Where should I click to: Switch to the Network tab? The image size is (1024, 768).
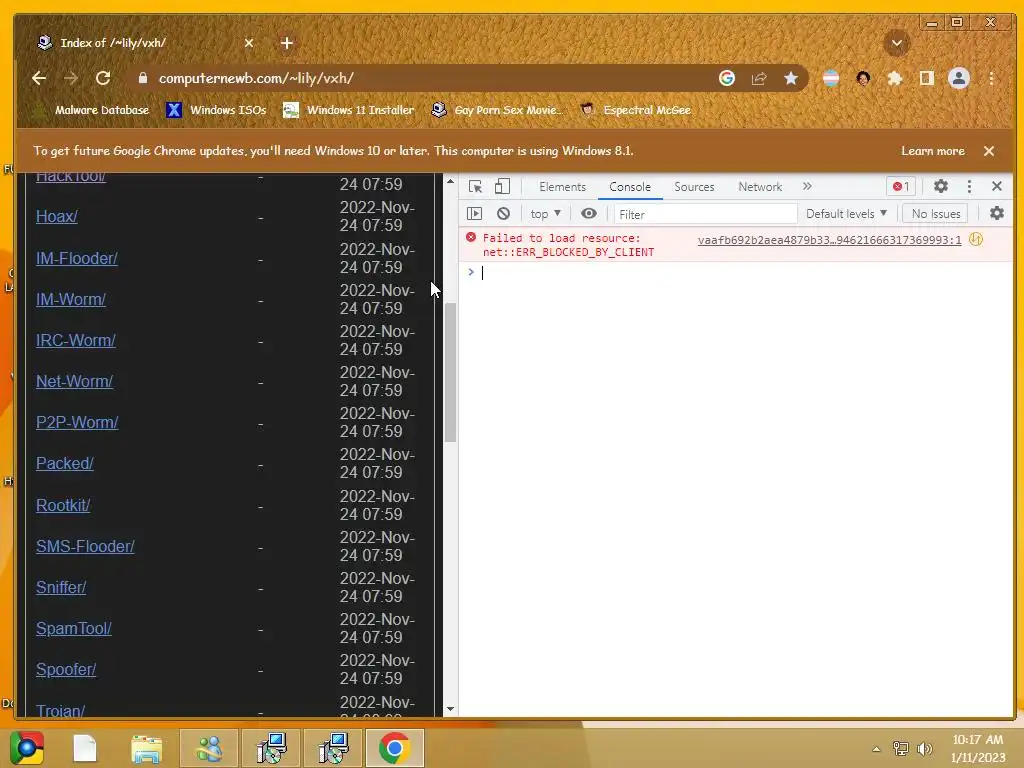tap(760, 187)
